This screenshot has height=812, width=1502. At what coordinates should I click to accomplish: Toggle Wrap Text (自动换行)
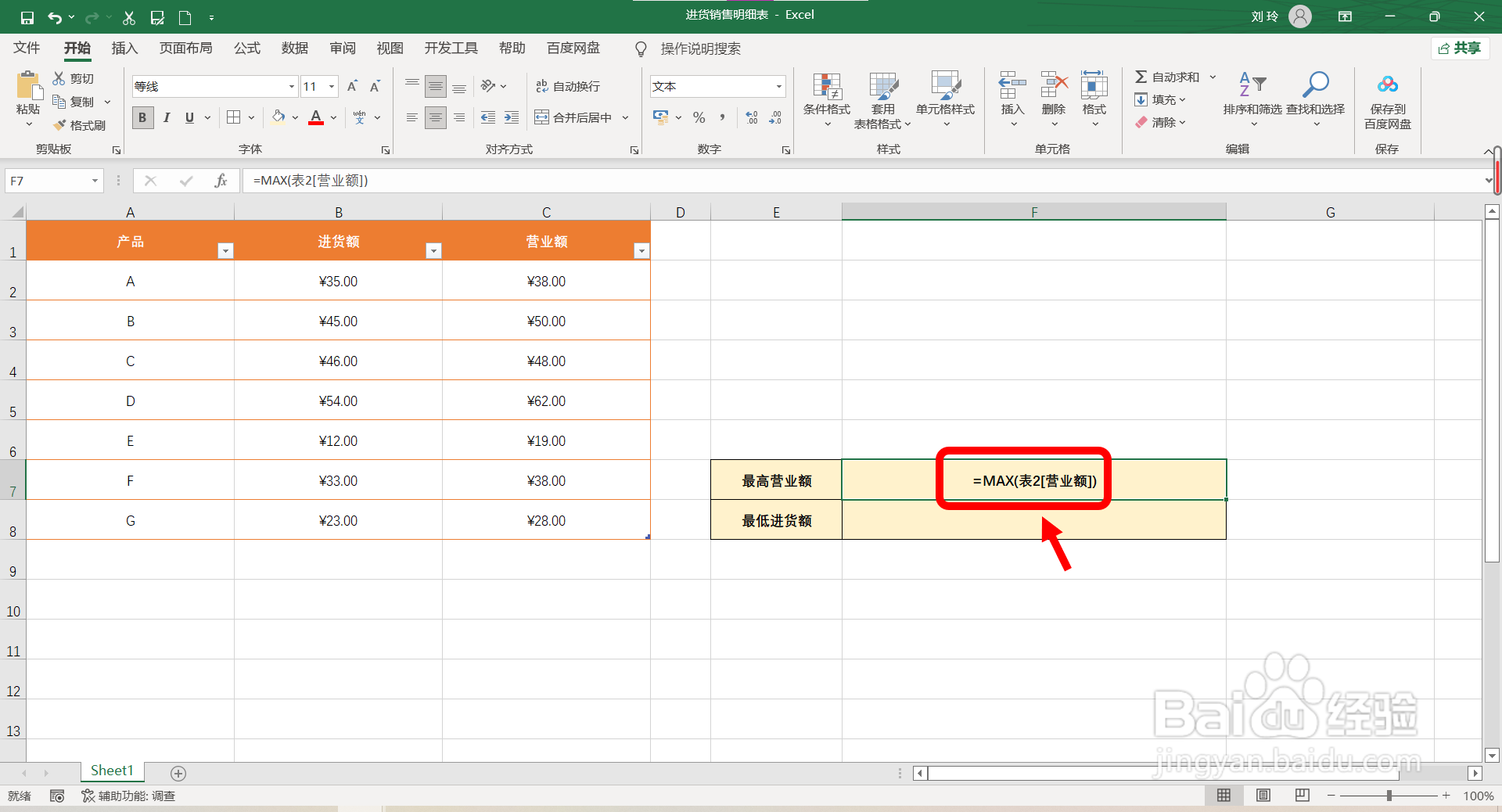click(568, 86)
